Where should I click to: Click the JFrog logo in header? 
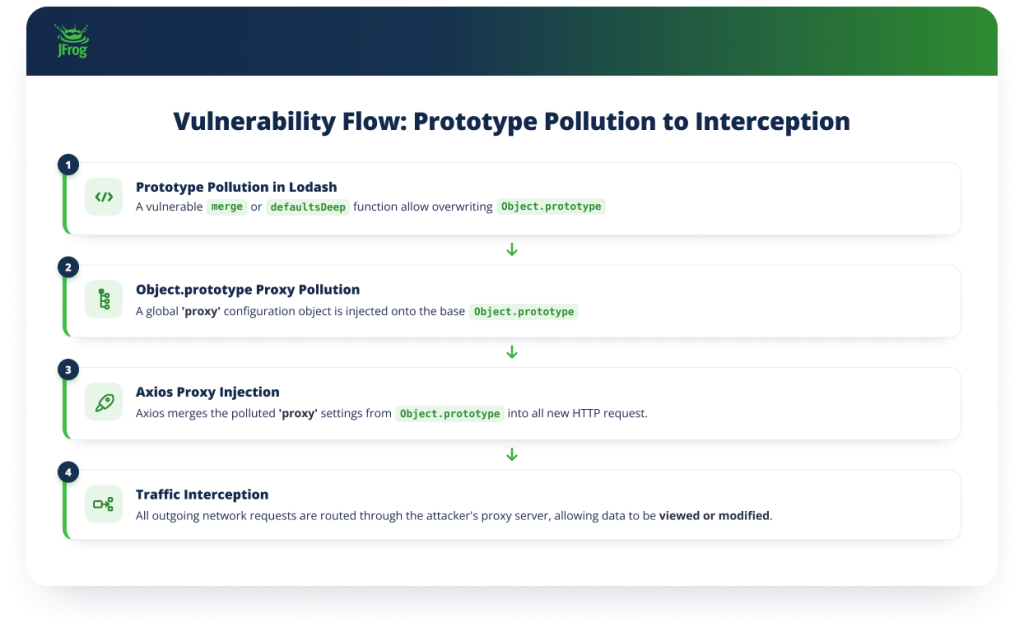(72, 40)
